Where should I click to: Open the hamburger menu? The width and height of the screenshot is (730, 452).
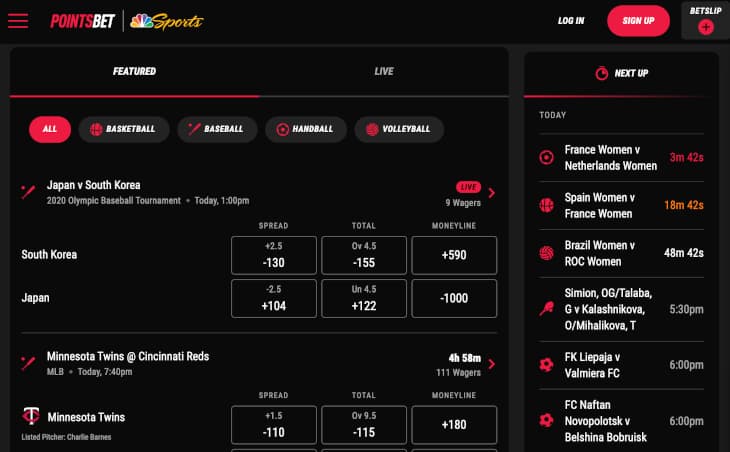(x=18, y=21)
